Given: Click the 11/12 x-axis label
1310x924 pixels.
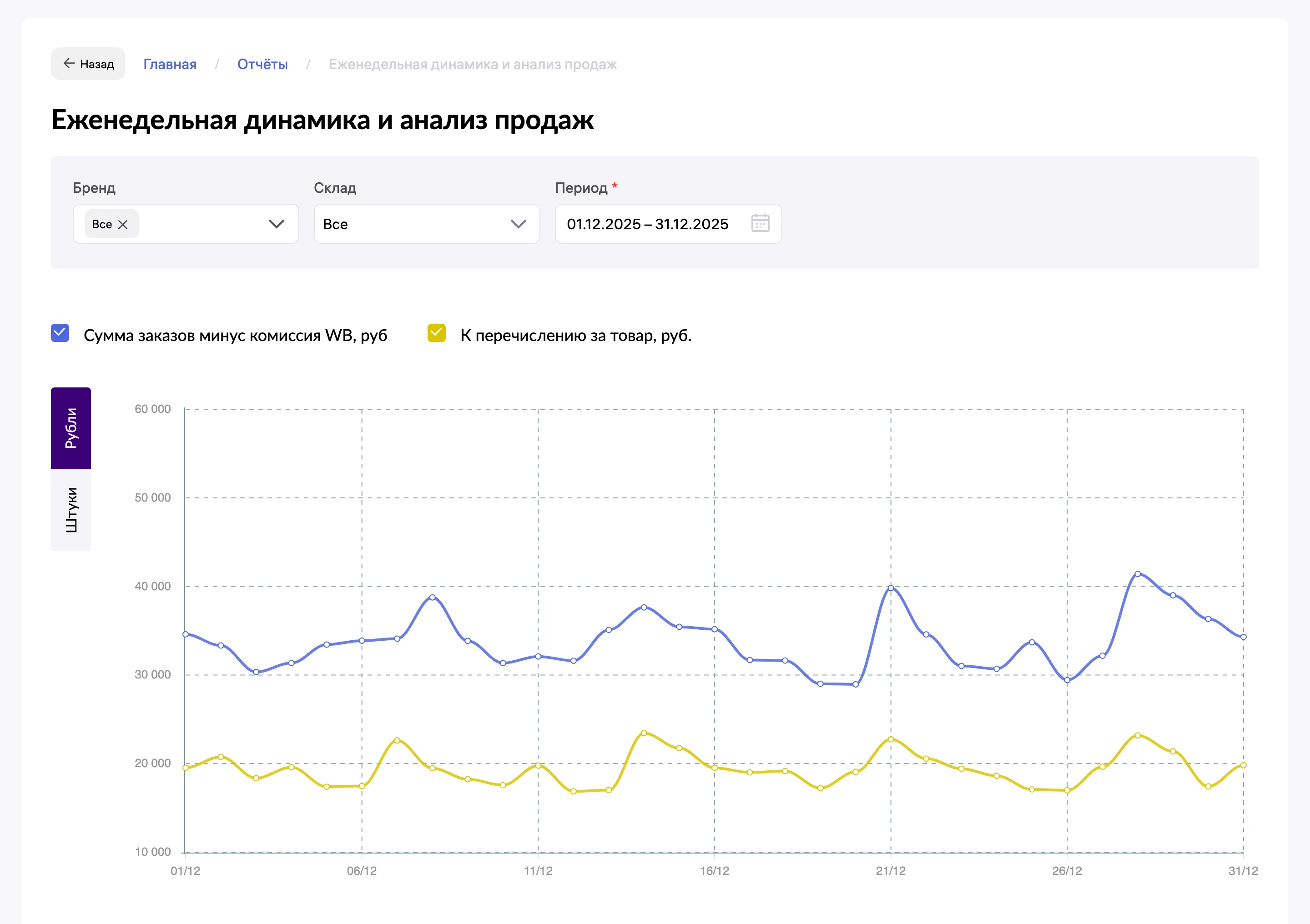Looking at the screenshot, I should [x=538, y=871].
